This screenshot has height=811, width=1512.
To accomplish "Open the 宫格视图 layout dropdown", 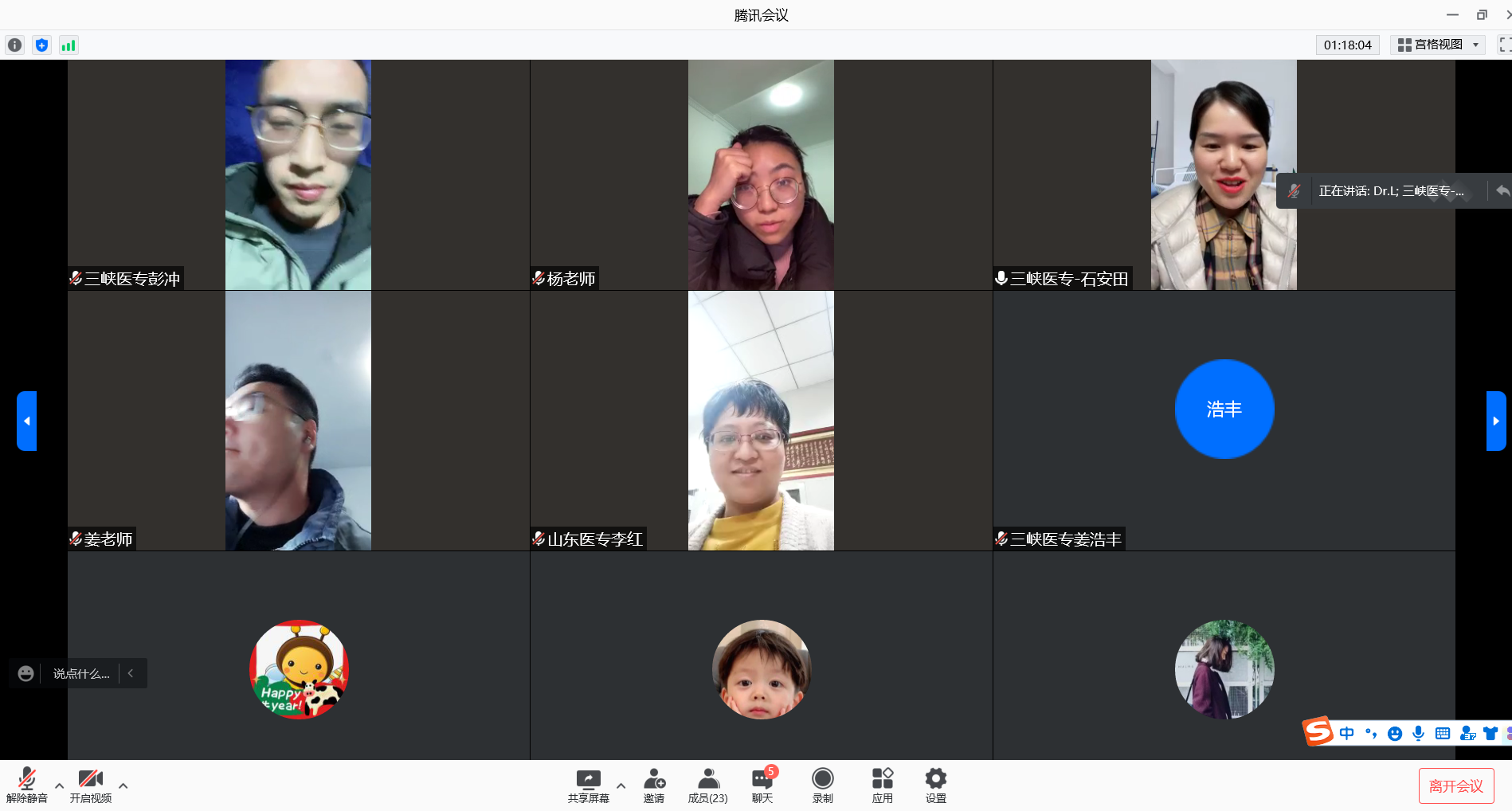I will 1439,45.
